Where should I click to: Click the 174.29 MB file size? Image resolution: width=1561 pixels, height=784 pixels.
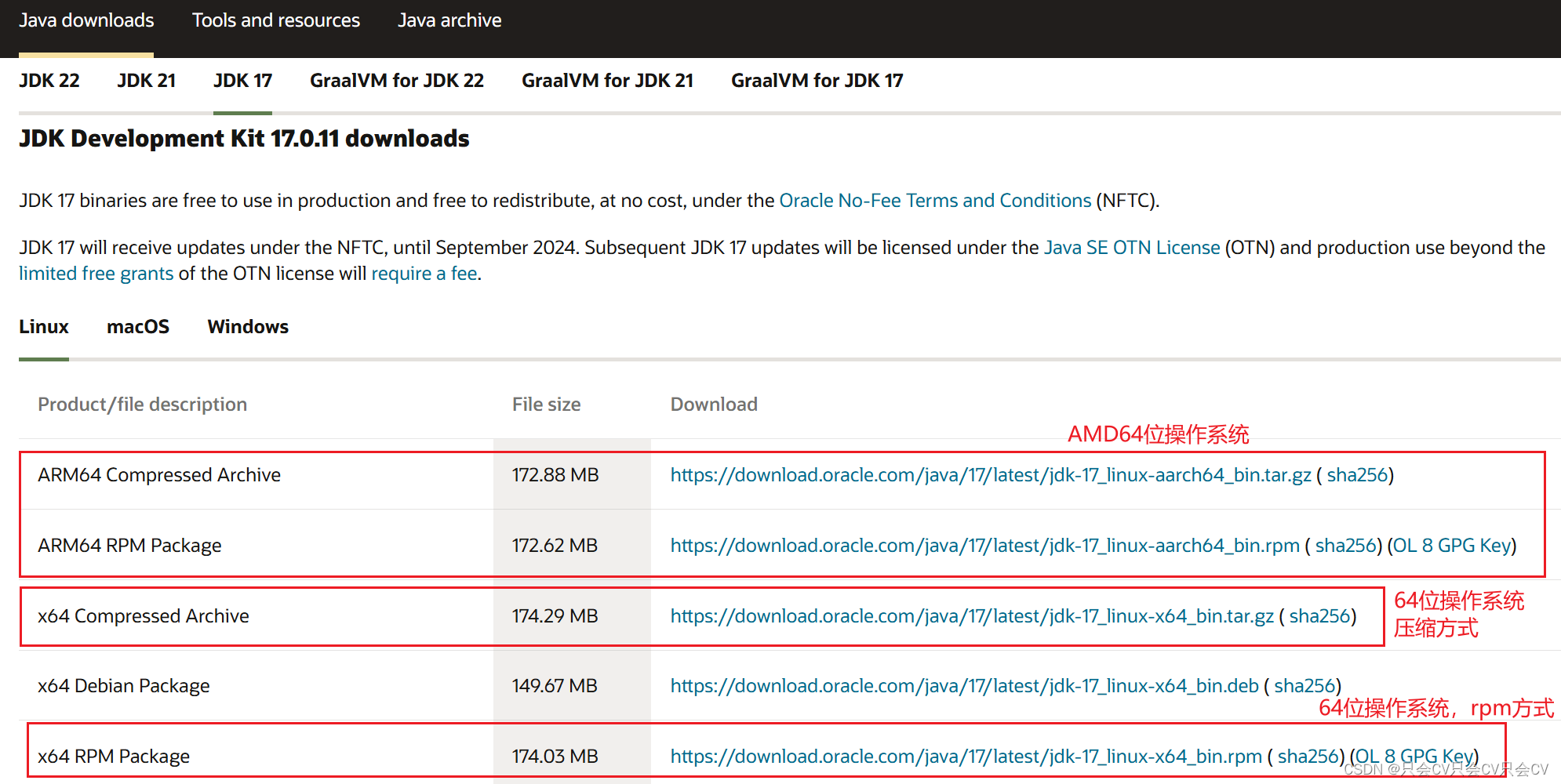point(555,616)
